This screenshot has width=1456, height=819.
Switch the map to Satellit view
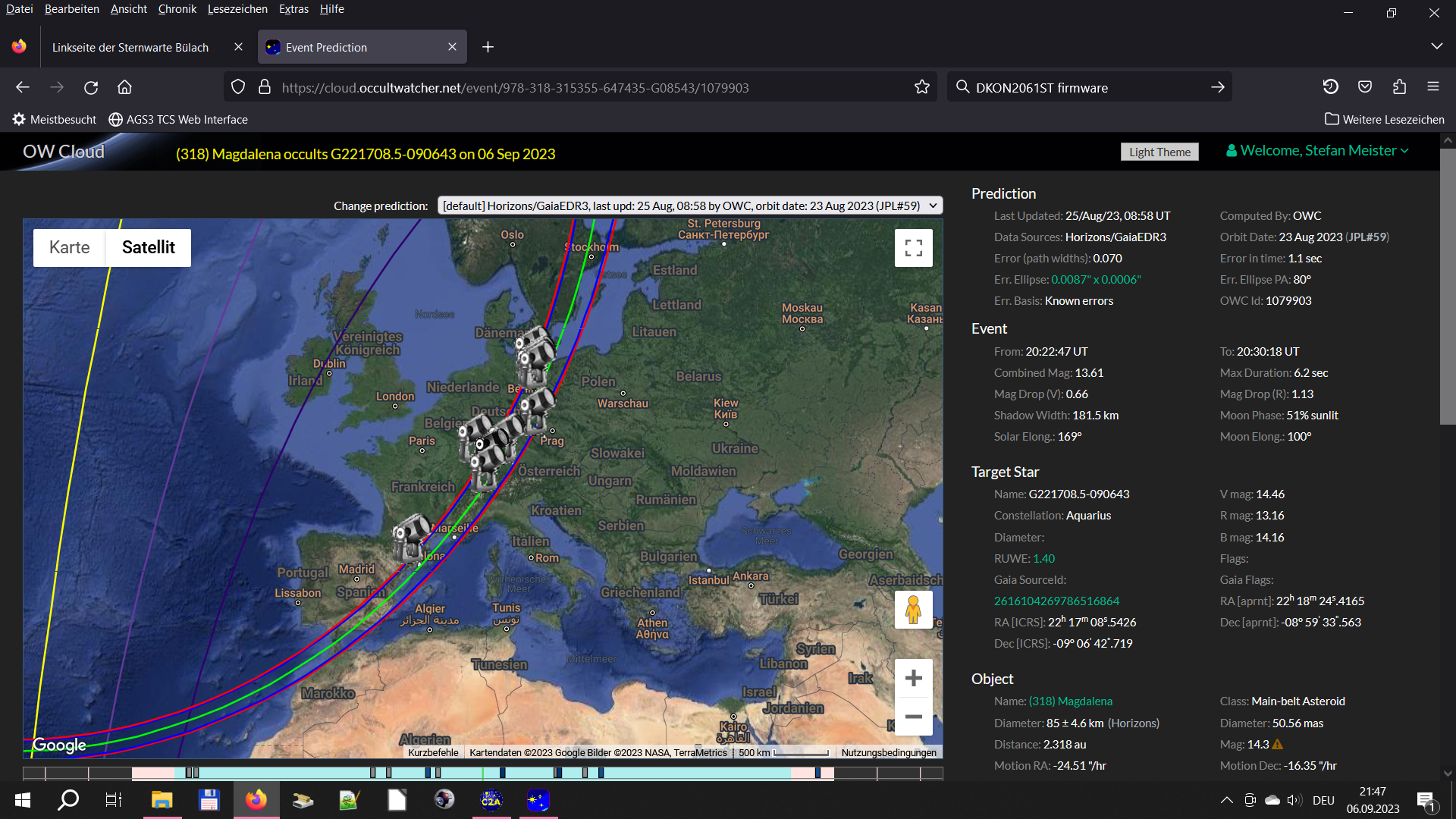(148, 247)
